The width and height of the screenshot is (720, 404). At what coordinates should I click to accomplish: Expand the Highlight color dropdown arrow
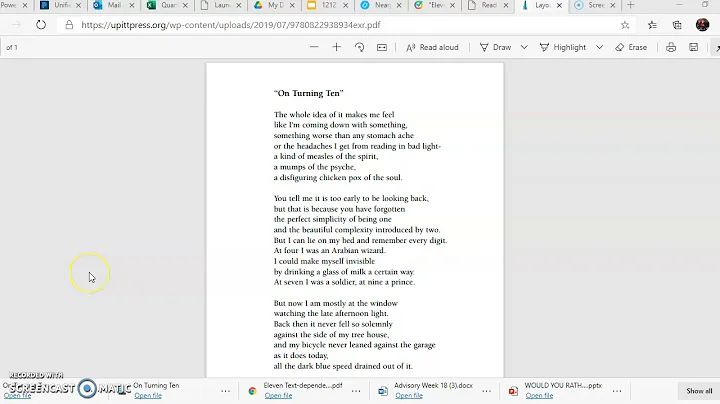pyautogui.click(x=599, y=47)
